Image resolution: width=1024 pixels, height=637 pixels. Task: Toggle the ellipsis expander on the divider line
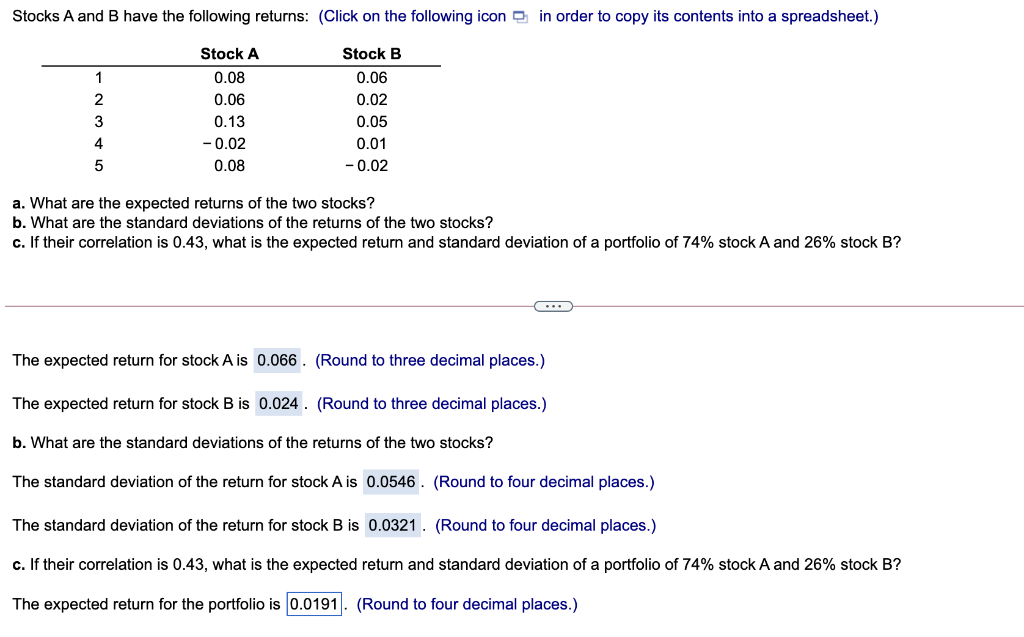click(x=553, y=306)
